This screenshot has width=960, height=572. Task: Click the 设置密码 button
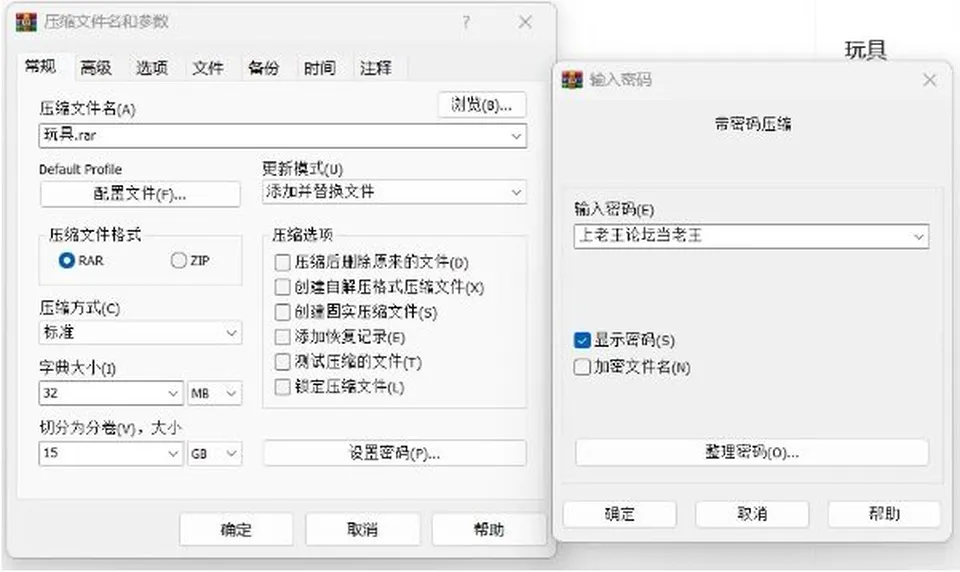point(394,453)
